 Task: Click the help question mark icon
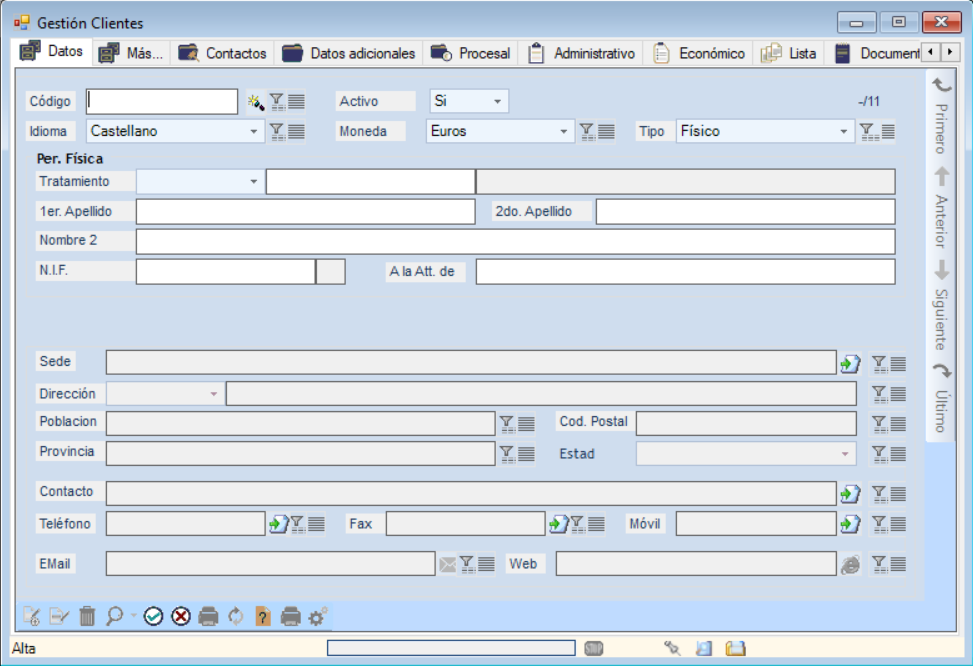tap(263, 617)
